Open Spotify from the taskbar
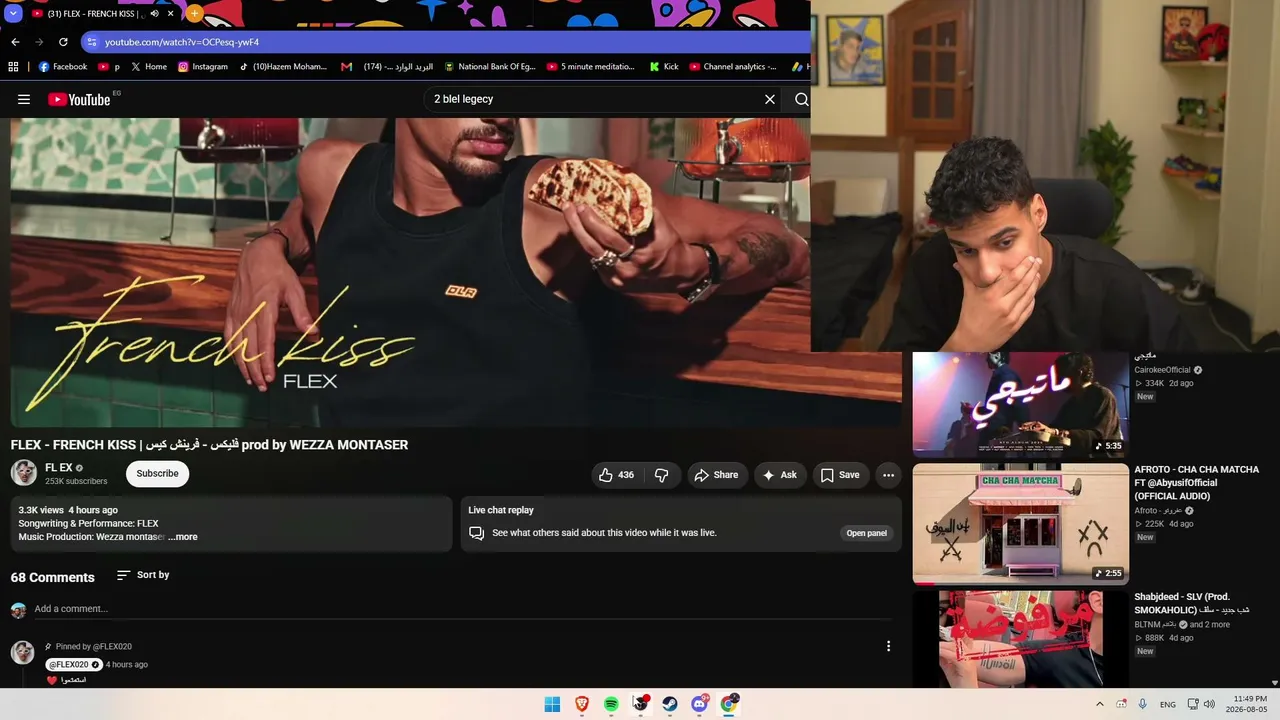Image resolution: width=1280 pixels, height=720 pixels. 611,704
